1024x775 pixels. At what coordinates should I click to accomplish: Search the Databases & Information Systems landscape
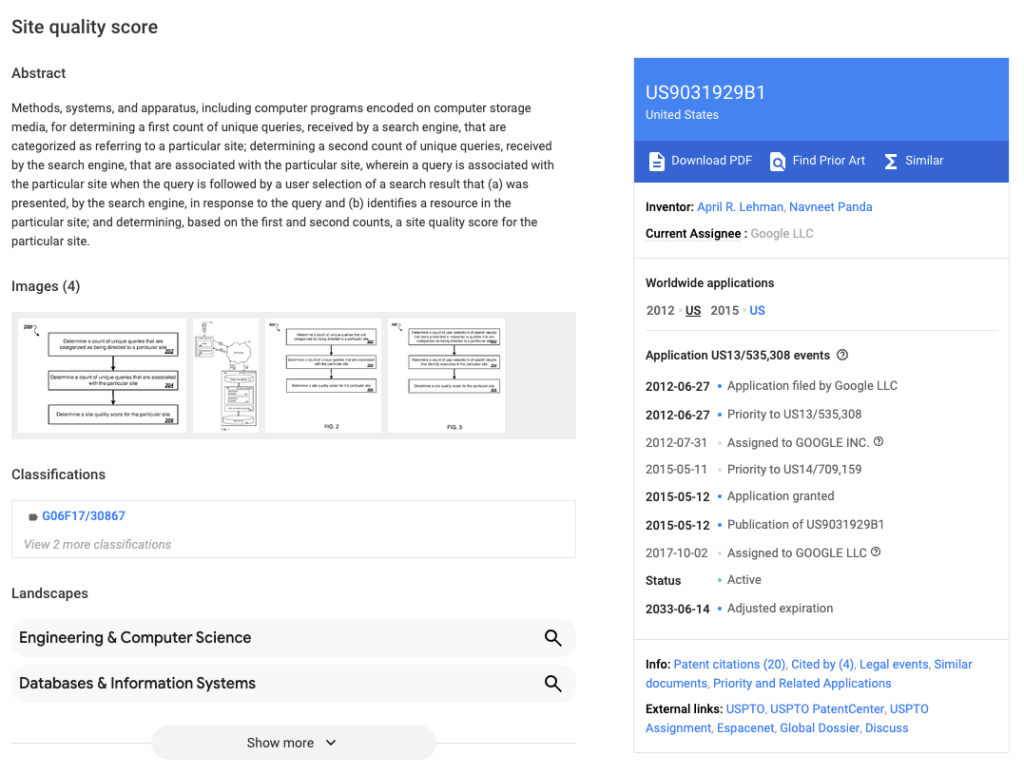[553, 683]
